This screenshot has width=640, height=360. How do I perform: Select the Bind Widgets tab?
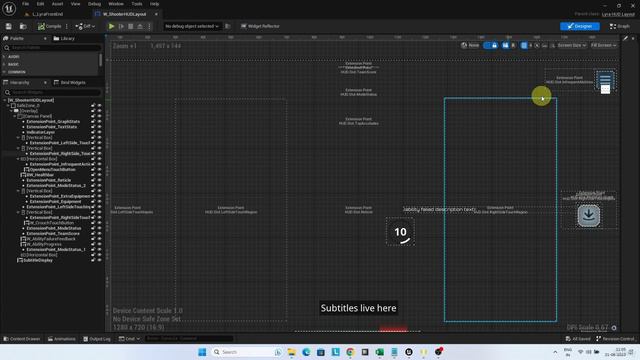coord(70,82)
